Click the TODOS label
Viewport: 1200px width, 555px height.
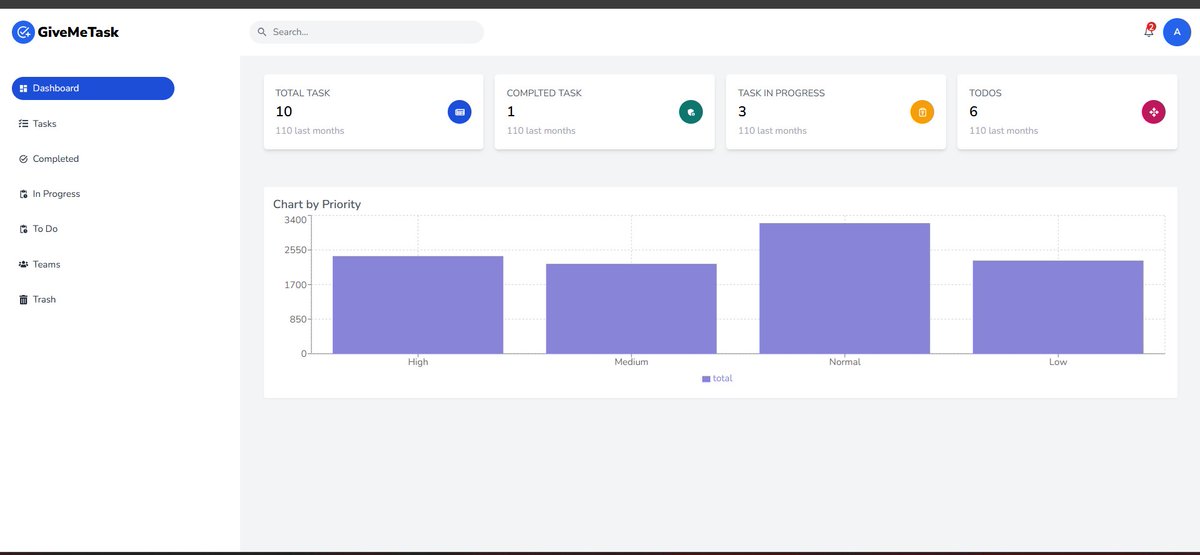coord(985,93)
